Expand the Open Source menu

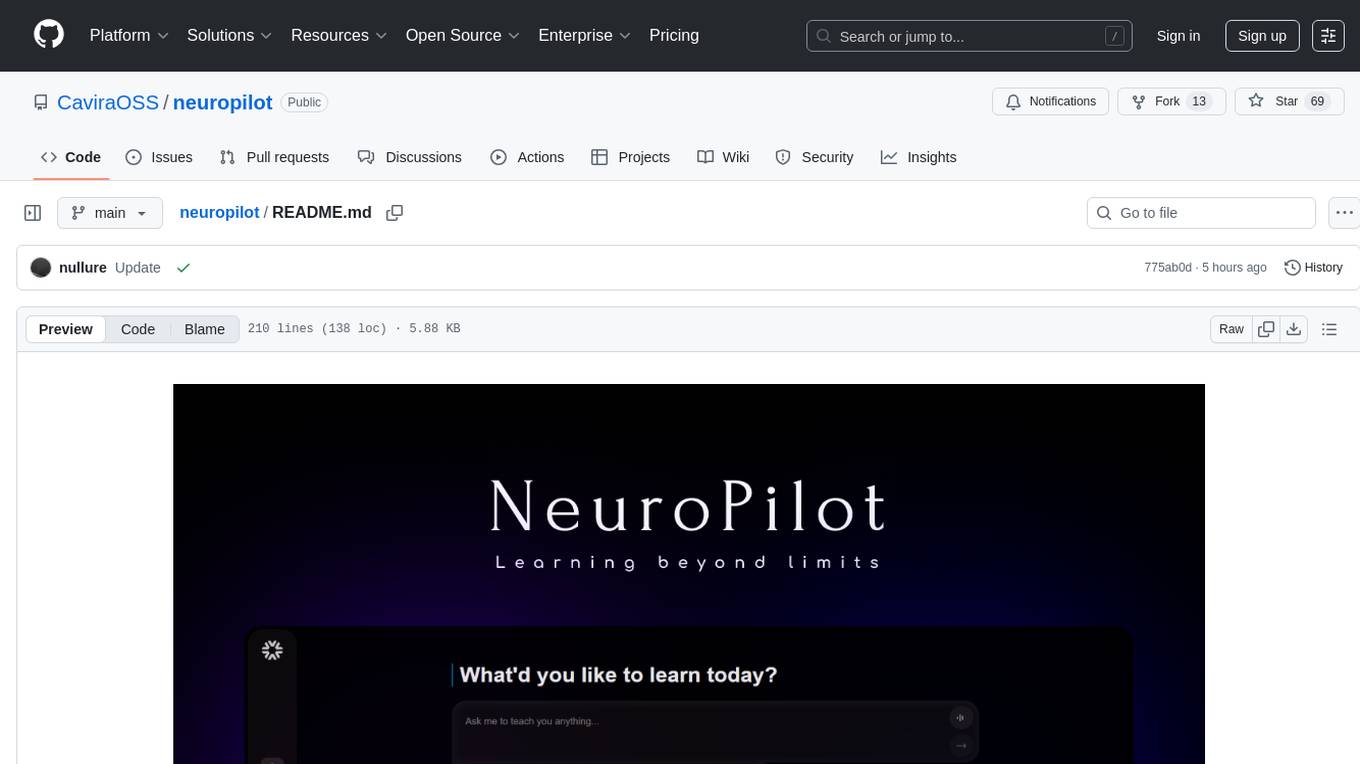462,35
